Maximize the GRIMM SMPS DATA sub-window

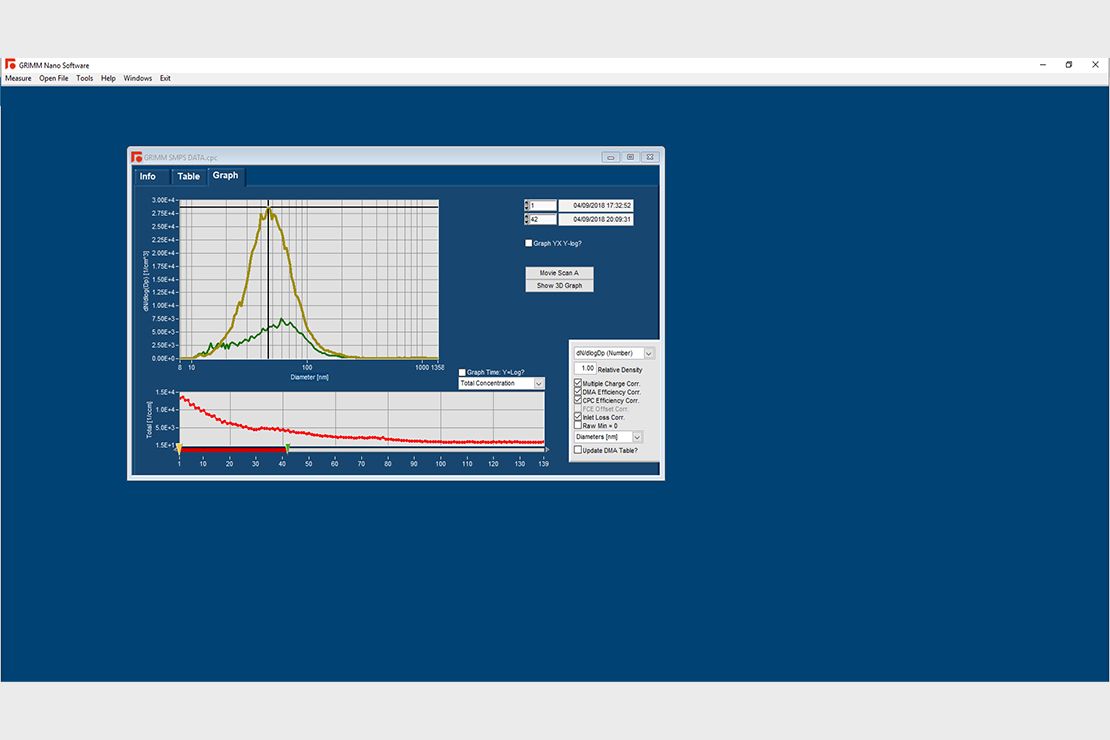point(631,157)
